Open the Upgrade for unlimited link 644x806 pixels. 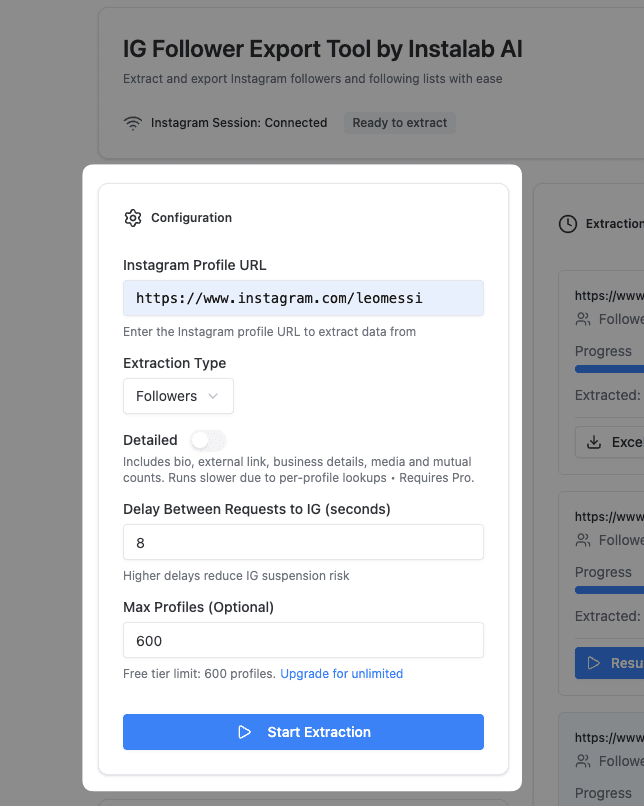342,674
